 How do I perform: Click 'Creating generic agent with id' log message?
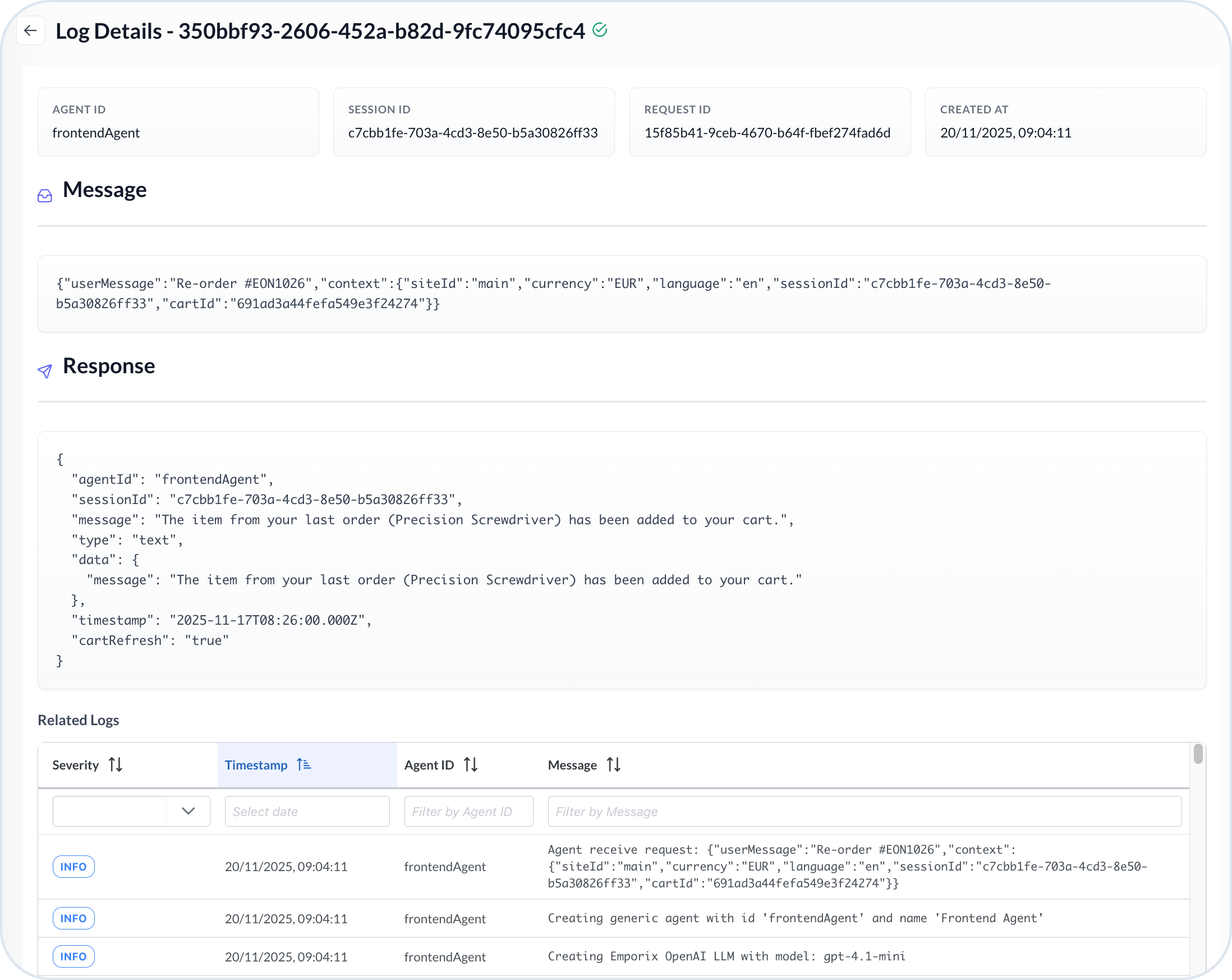[x=796, y=918]
